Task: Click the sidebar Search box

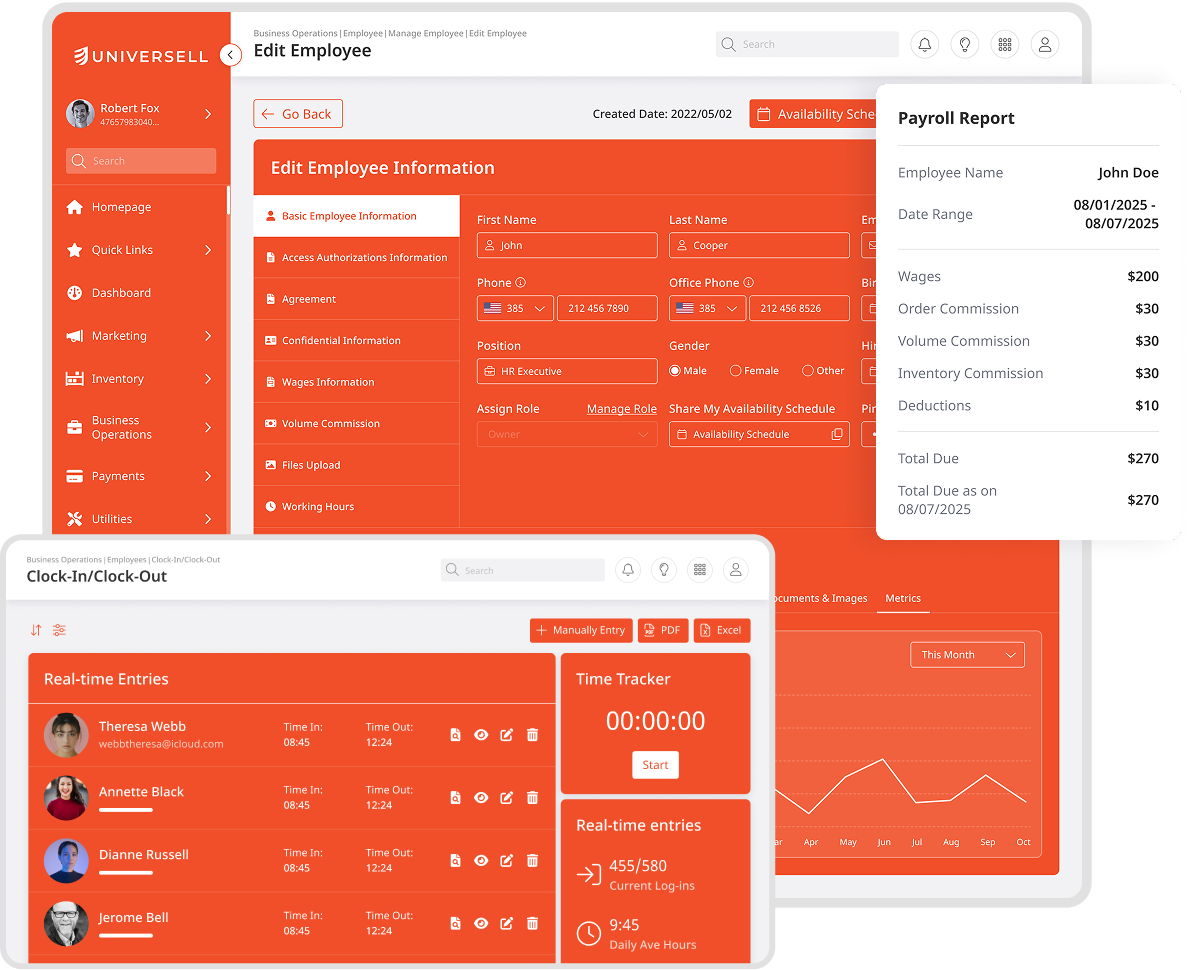Action: [x=141, y=161]
